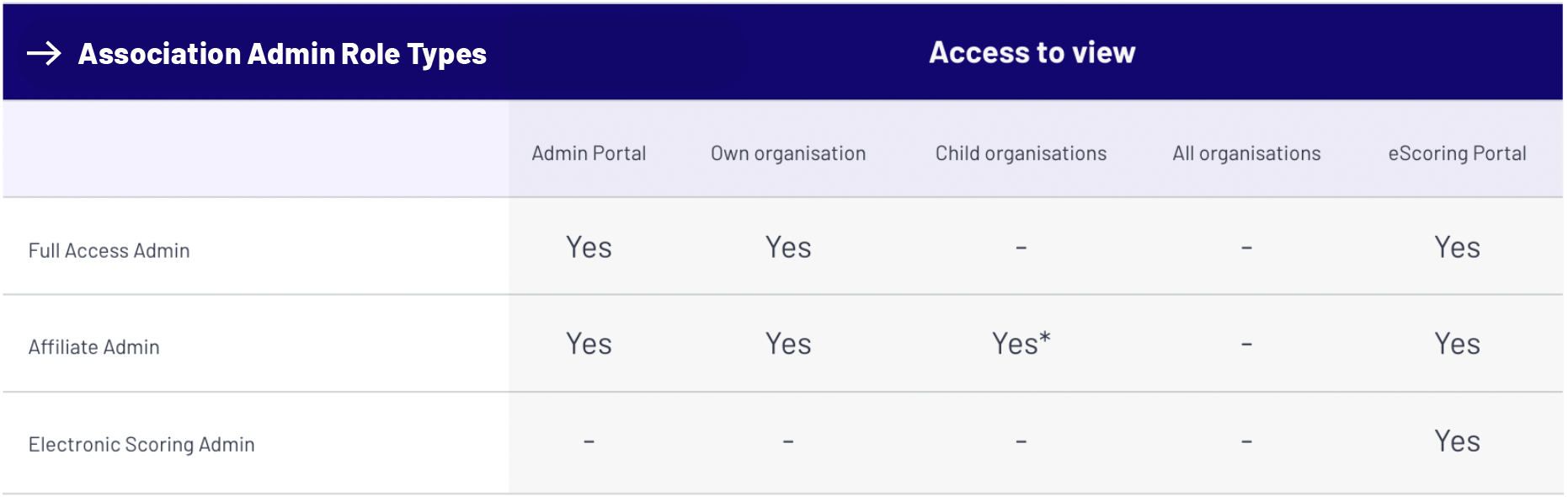Click the arrow icon beside Association Admin Role Types
Image resolution: width=1568 pixels, height=497 pixels.
click(44, 54)
